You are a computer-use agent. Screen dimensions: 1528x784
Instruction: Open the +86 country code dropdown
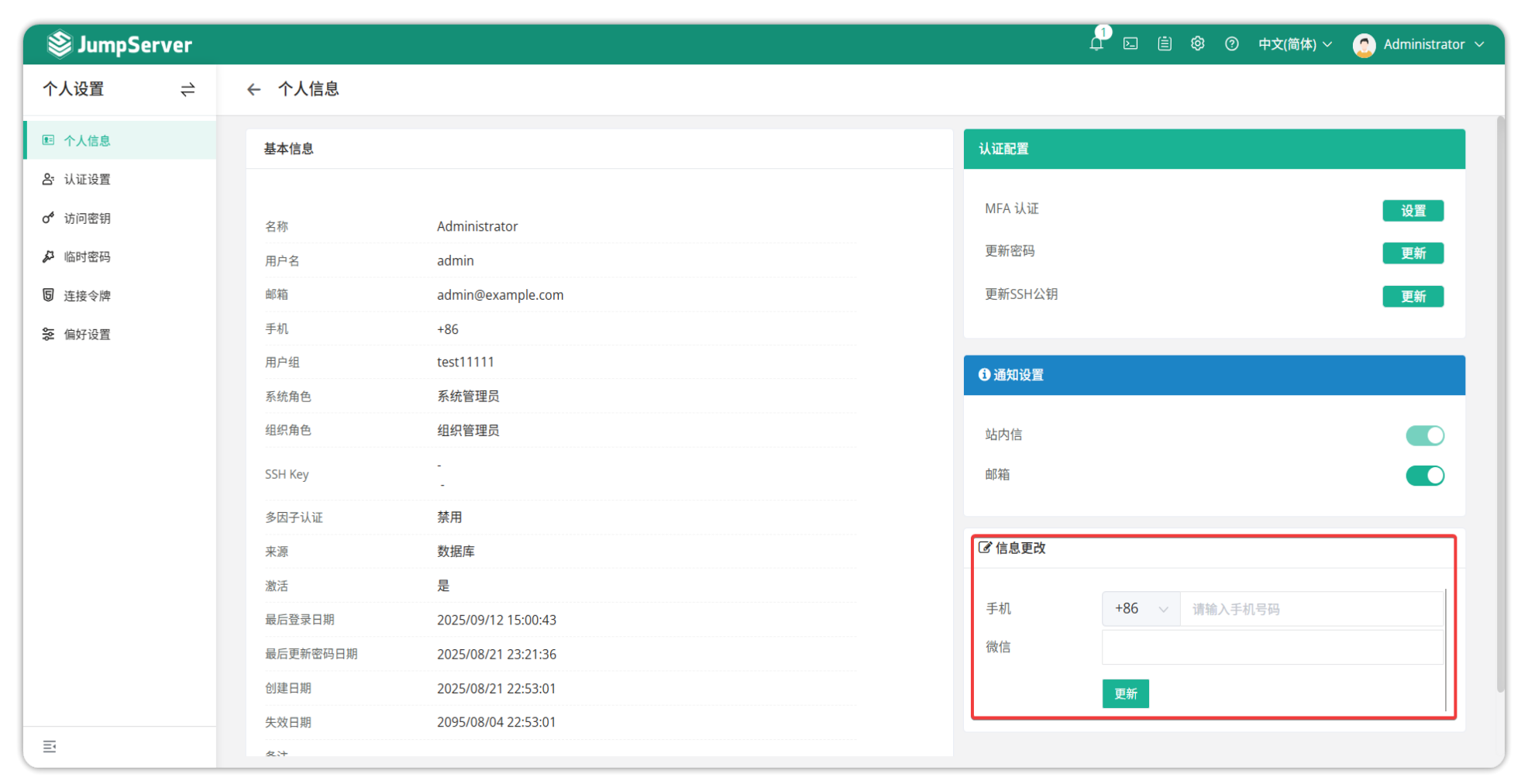[x=1140, y=609]
